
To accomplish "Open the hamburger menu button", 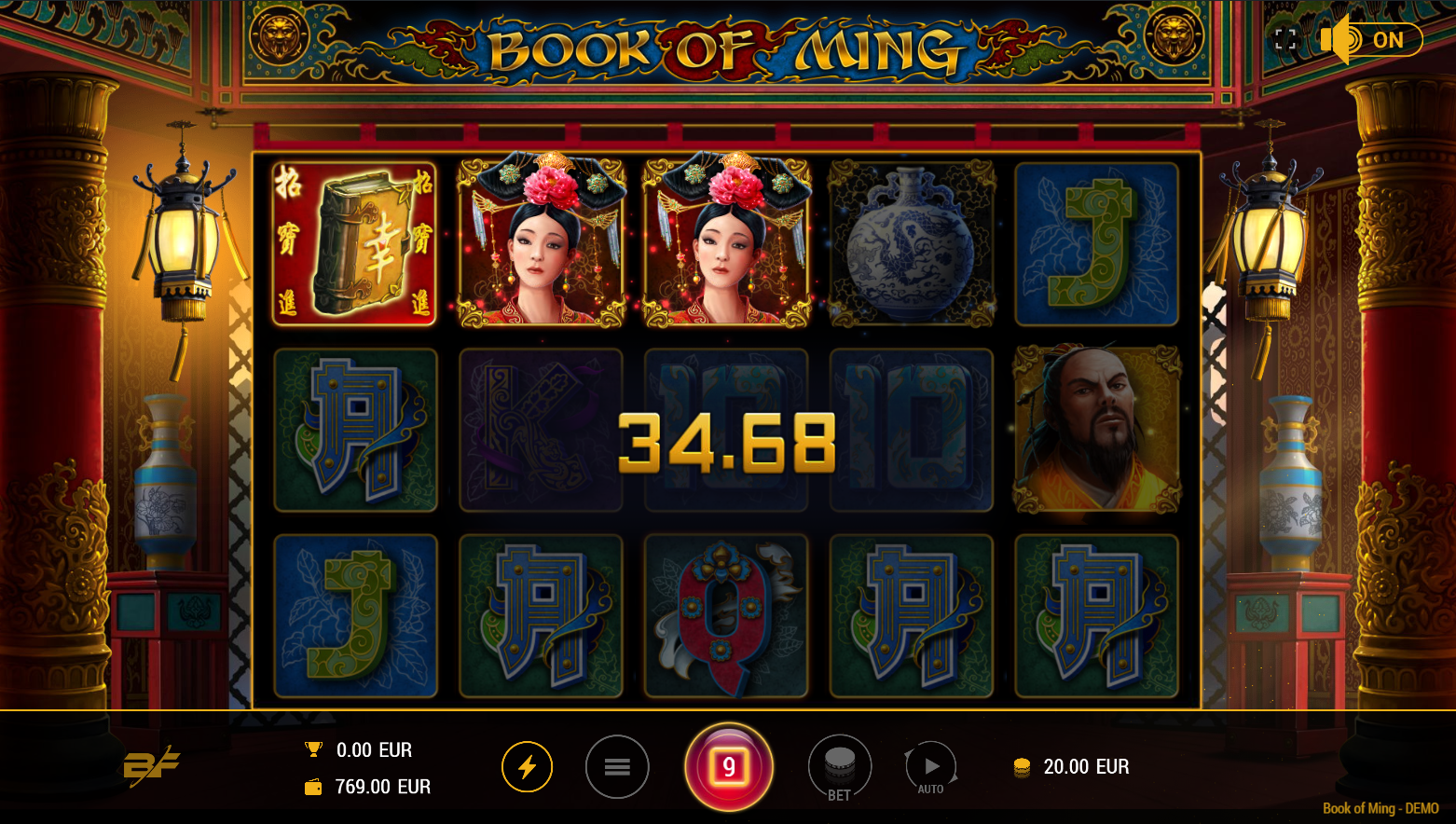I will pyautogui.click(x=617, y=767).
